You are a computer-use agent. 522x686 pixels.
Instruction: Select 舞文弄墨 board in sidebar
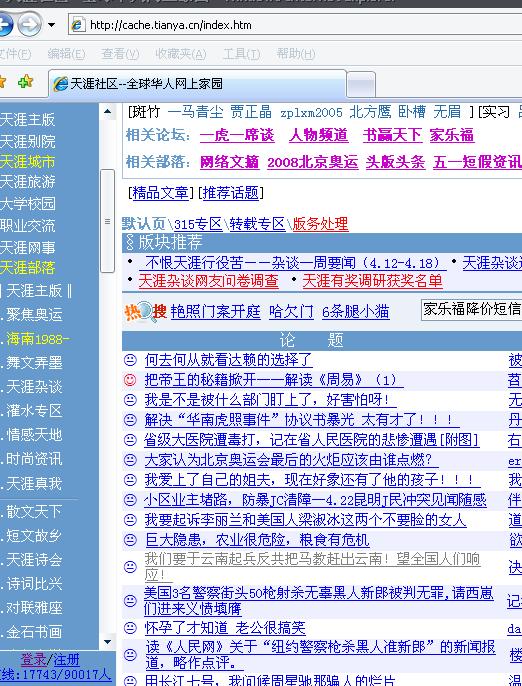pos(34,363)
